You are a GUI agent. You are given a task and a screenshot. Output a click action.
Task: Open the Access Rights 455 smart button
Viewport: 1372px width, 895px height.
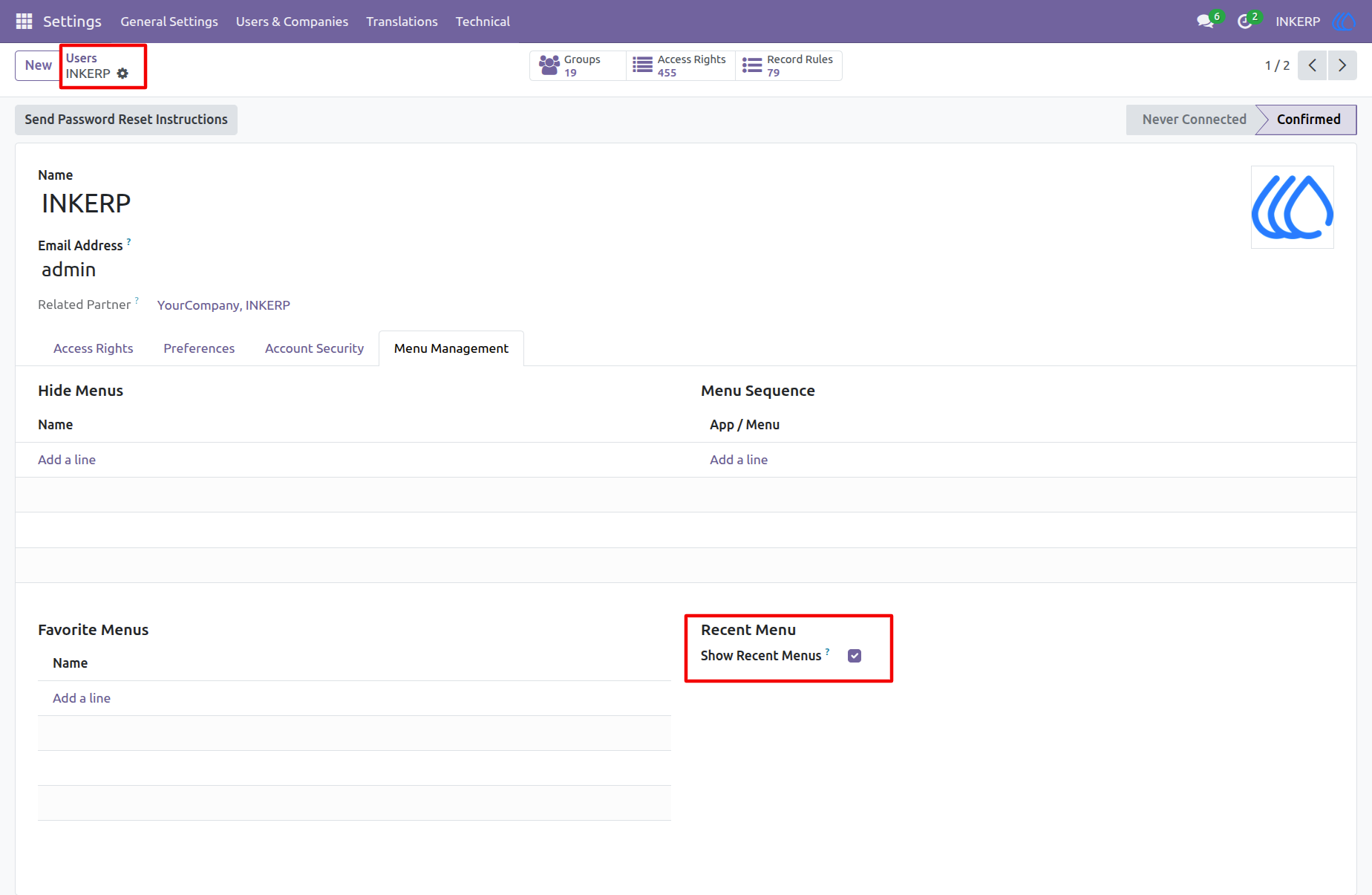(x=680, y=65)
